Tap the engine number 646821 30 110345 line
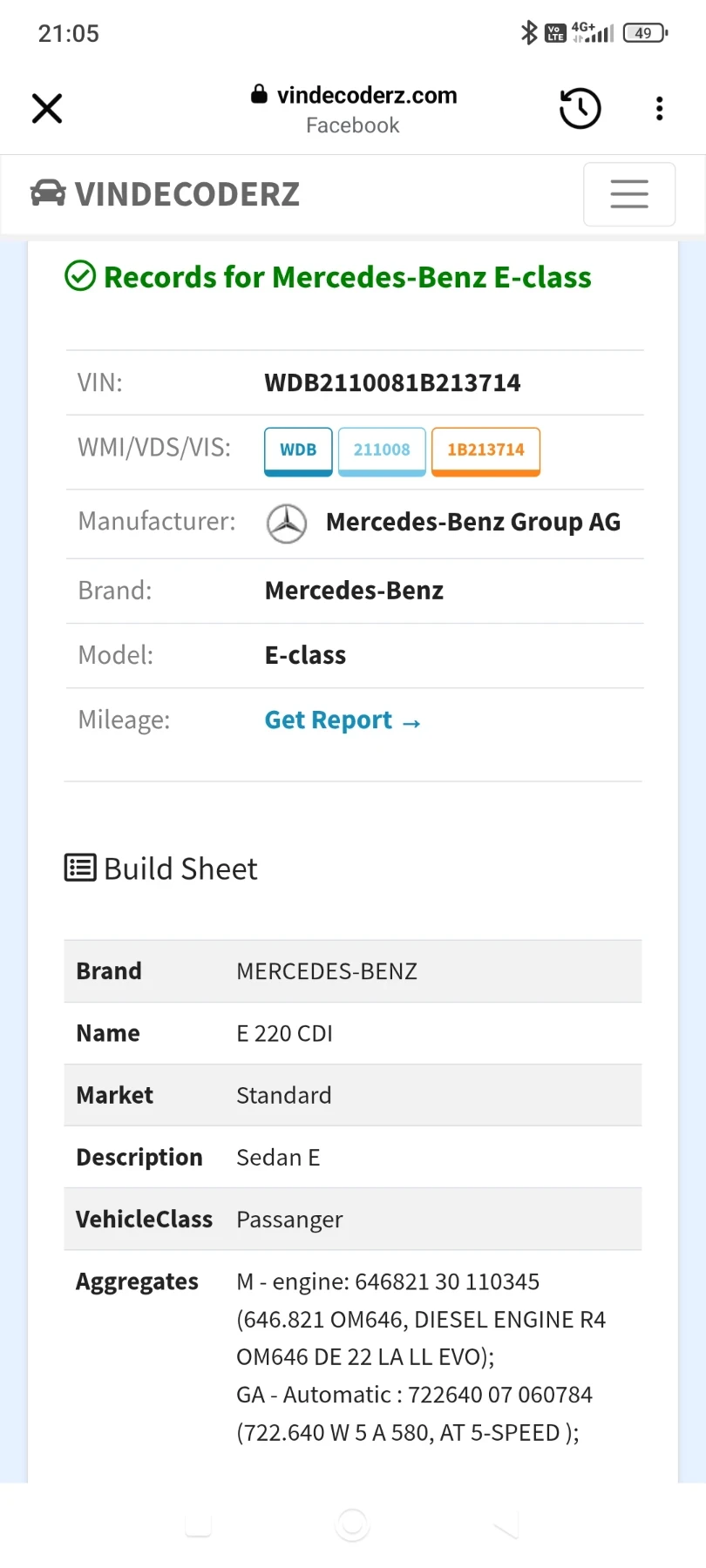This screenshot has height=1568, width=706. 388,1281
